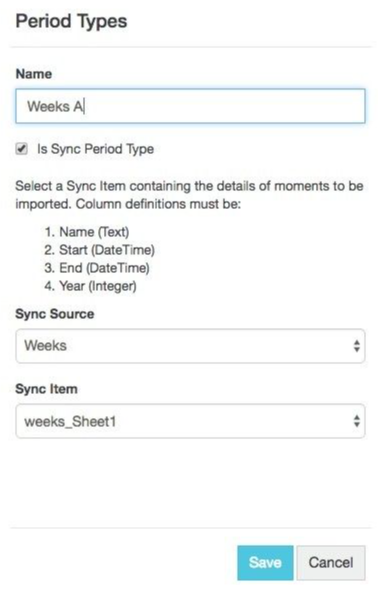The width and height of the screenshot is (378, 589).
Task: Click the Sync Item up-down arrows icon
Action: [x=357, y=421]
